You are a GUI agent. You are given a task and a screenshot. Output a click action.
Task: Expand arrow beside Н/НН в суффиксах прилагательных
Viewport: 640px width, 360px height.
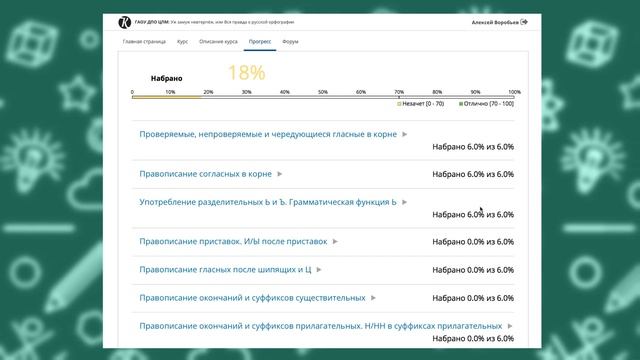point(510,326)
